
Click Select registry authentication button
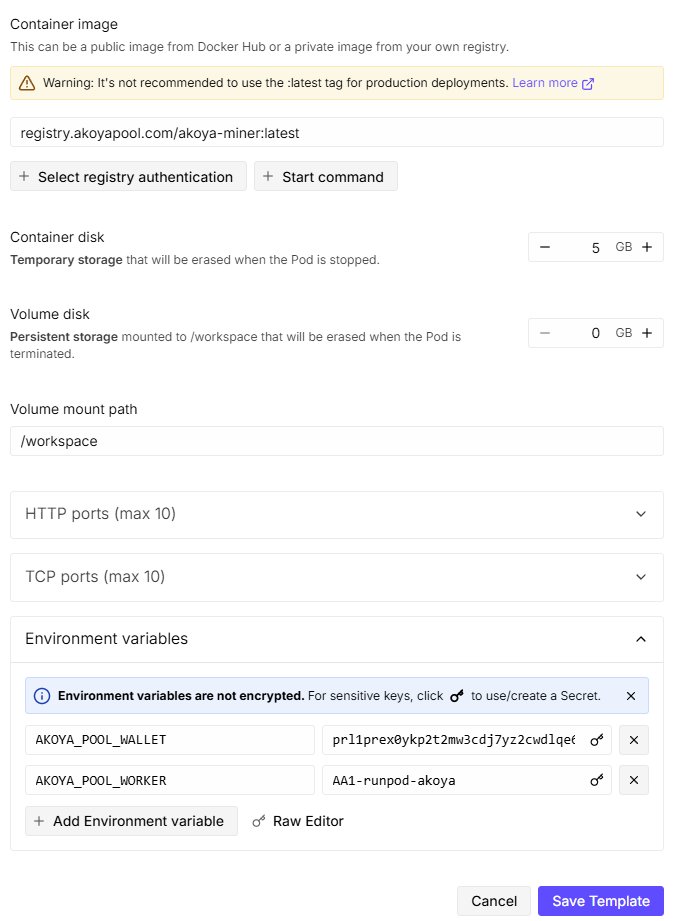click(128, 176)
